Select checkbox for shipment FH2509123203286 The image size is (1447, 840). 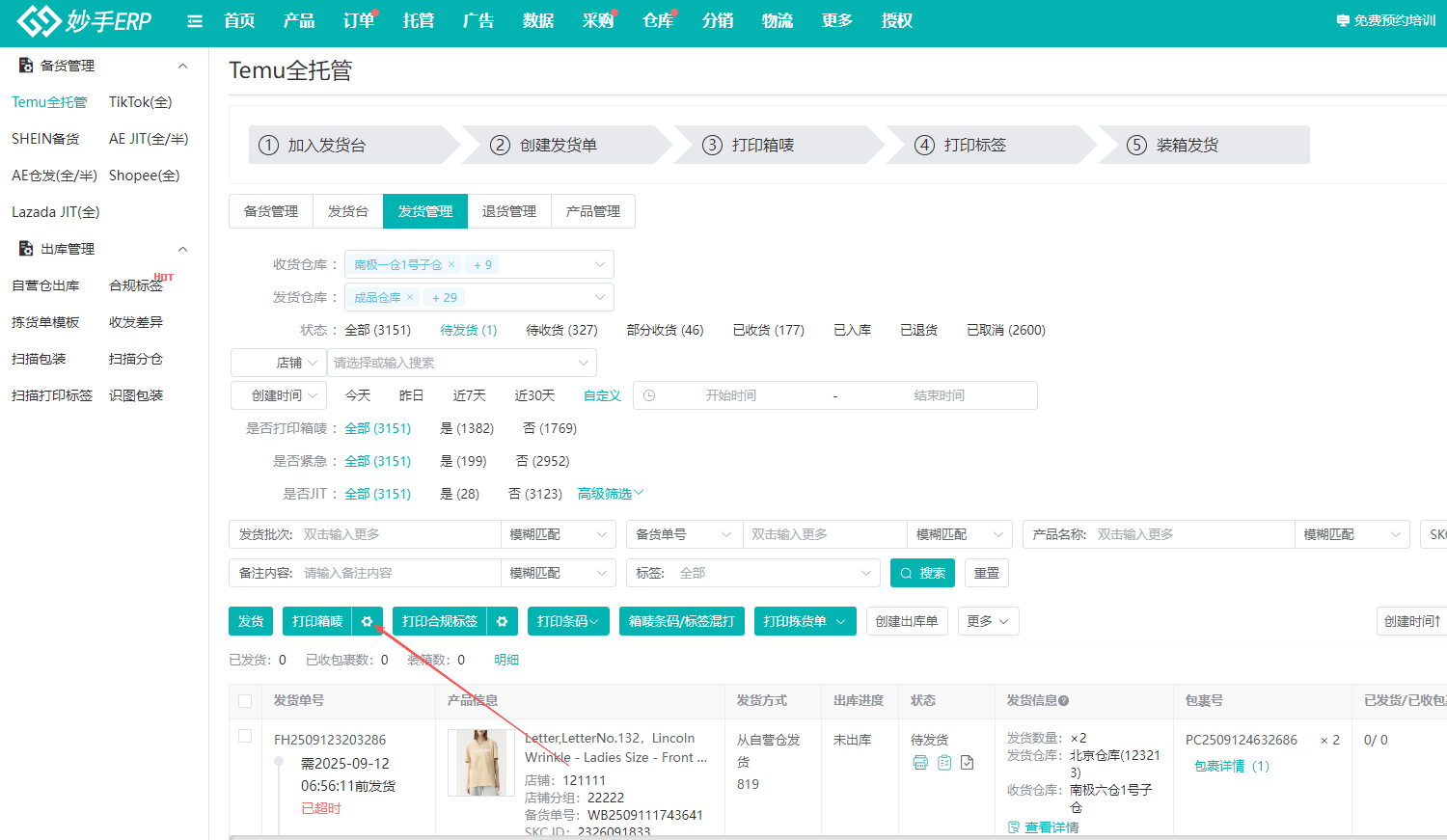point(245,737)
